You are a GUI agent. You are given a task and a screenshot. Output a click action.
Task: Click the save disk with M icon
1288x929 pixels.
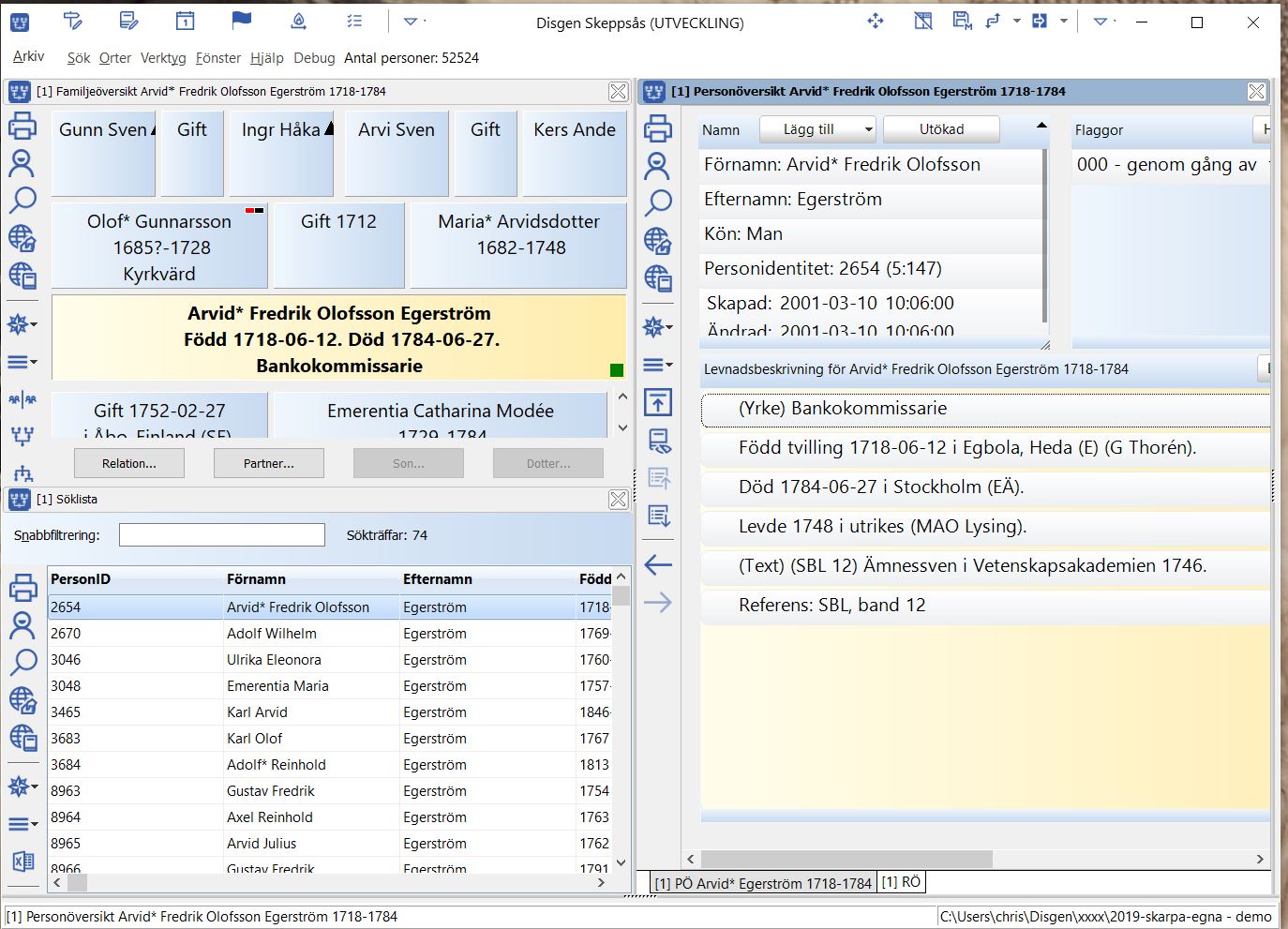coord(962,21)
